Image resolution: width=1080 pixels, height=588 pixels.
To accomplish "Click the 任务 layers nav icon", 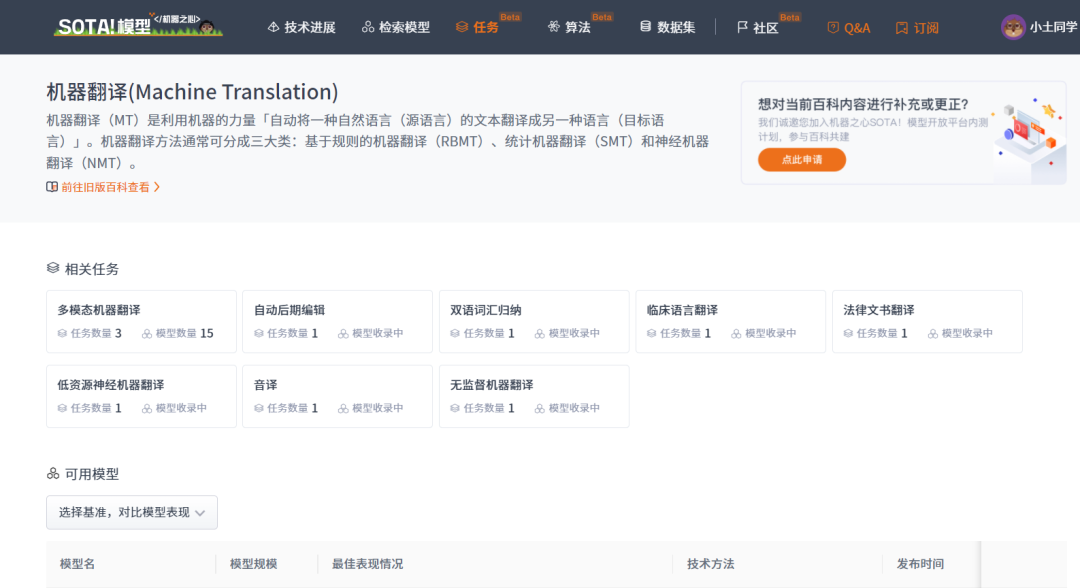I will (x=461, y=27).
